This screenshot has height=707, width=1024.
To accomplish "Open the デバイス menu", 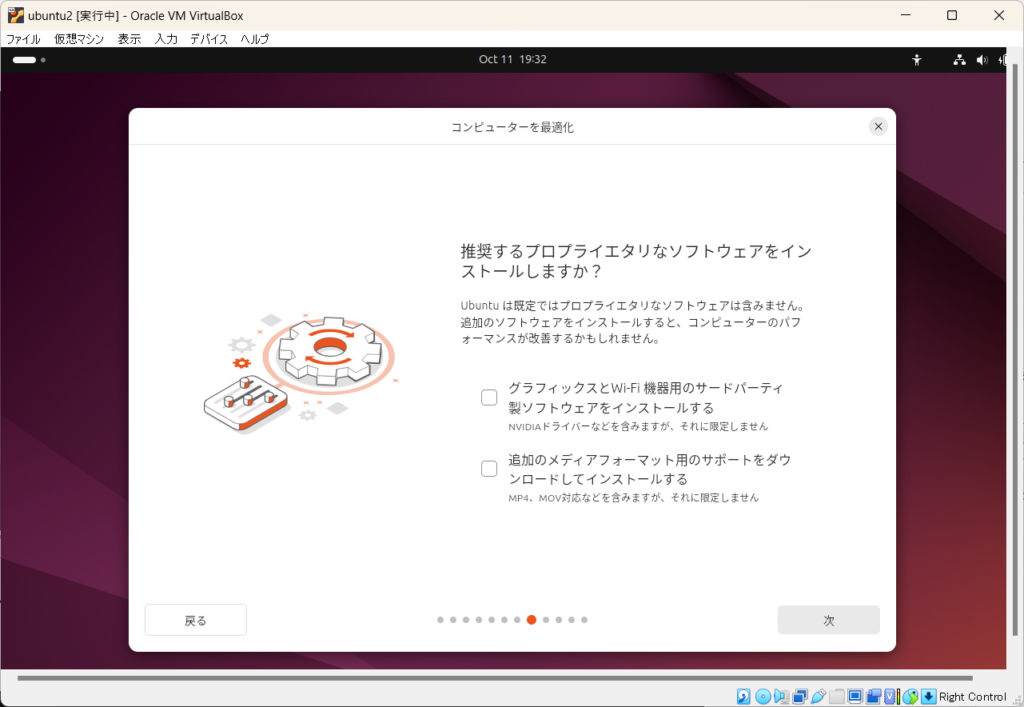I will (x=209, y=39).
